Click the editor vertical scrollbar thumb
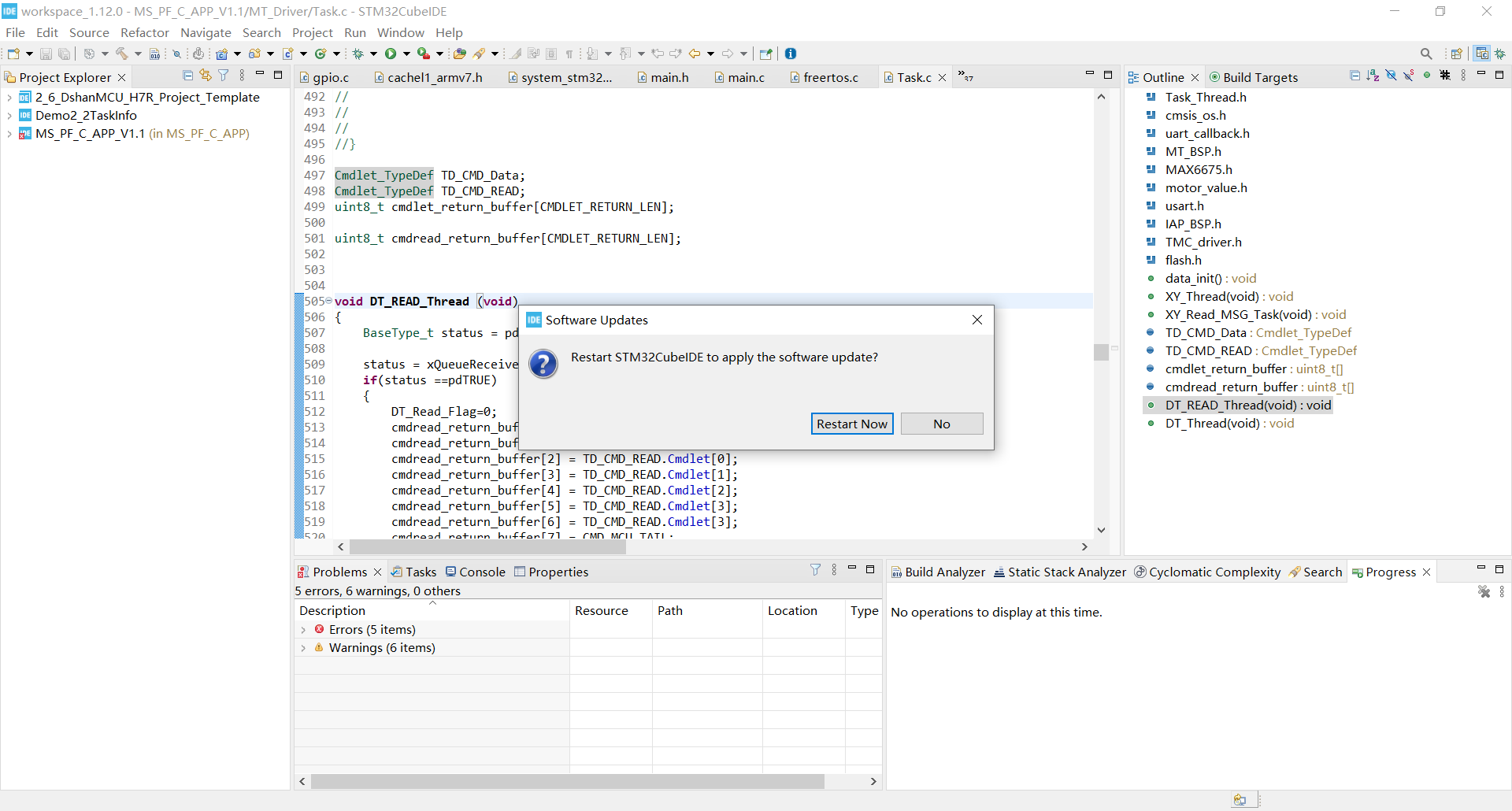 (1101, 352)
